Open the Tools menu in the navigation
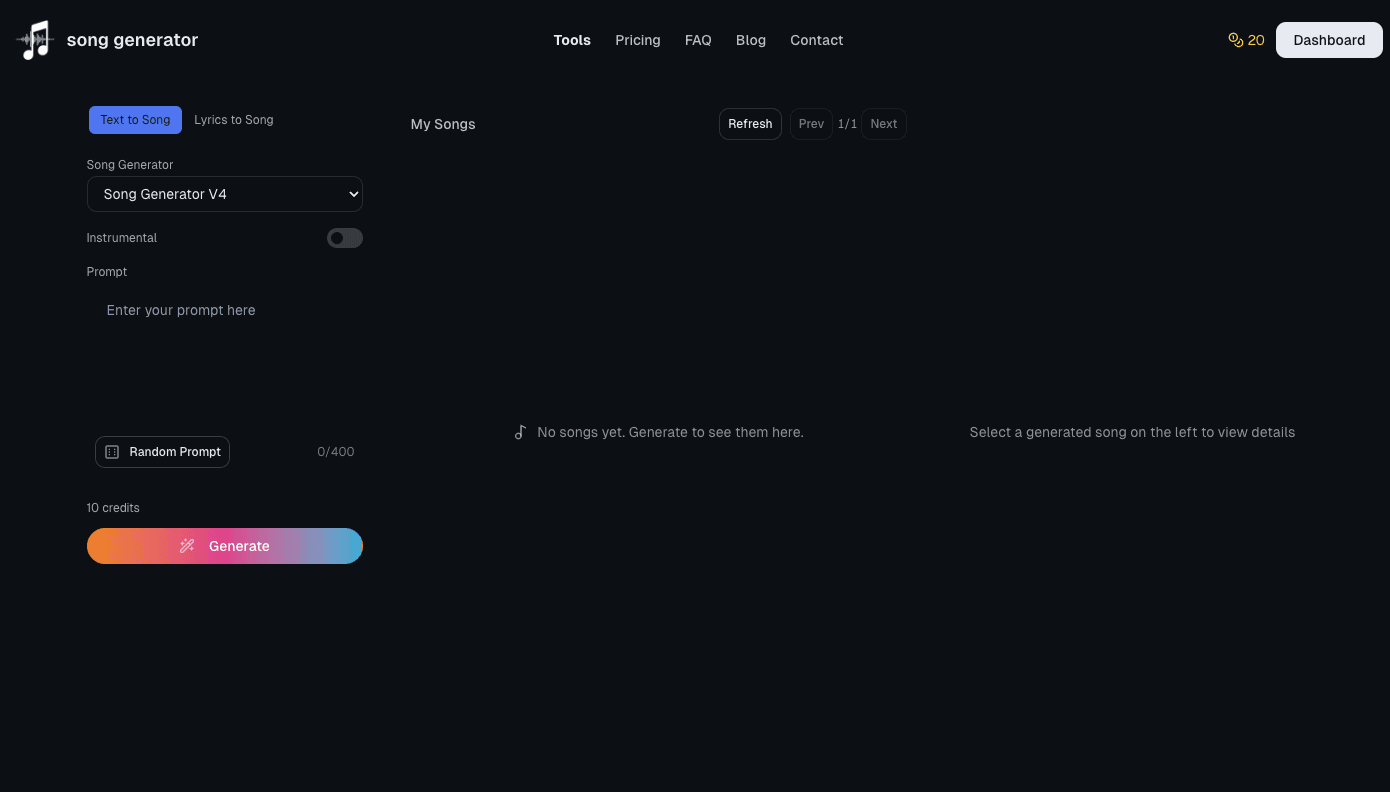Image resolution: width=1390 pixels, height=792 pixels. pyautogui.click(x=572, y=40)
